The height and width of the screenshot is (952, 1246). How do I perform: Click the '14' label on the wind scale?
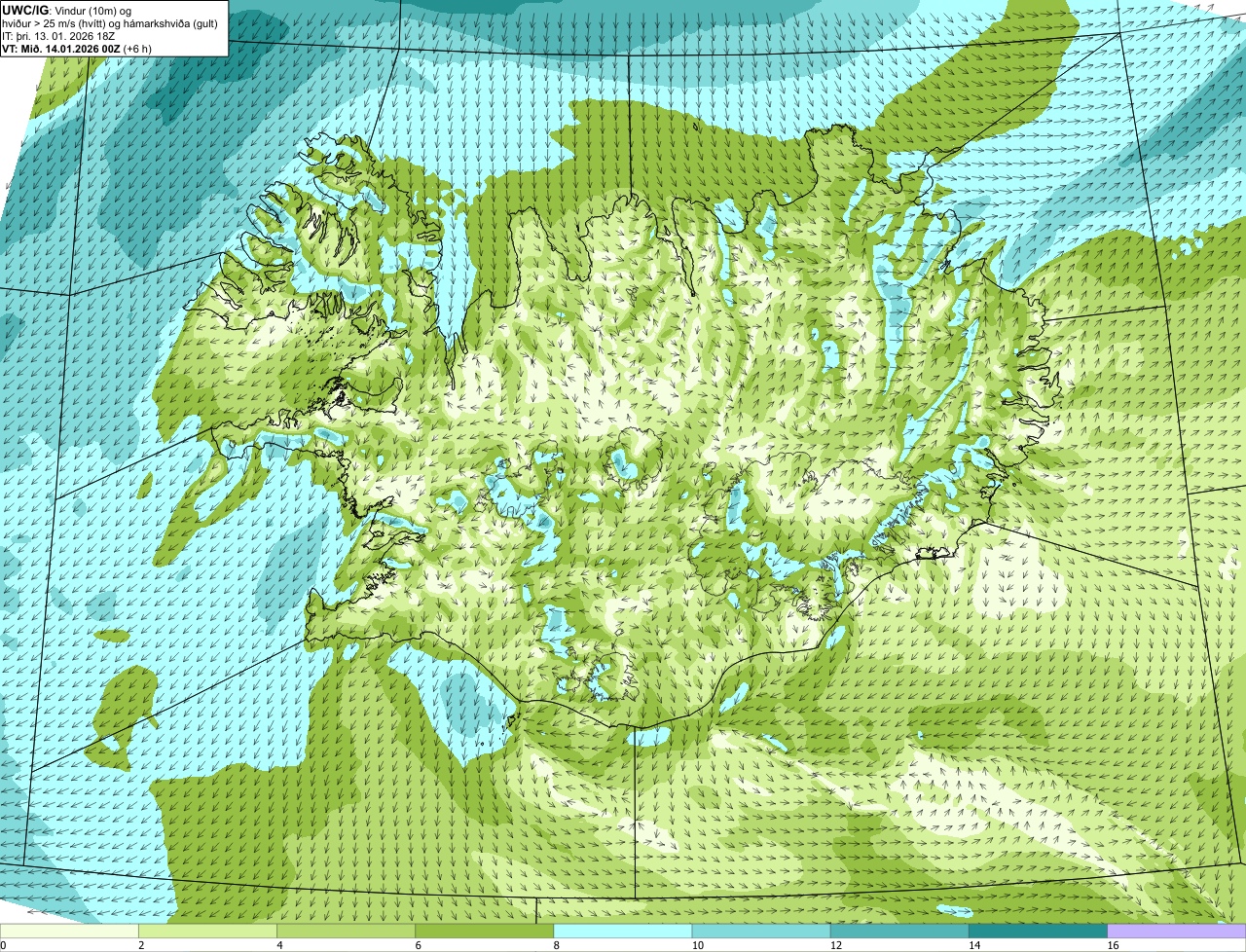973,945
